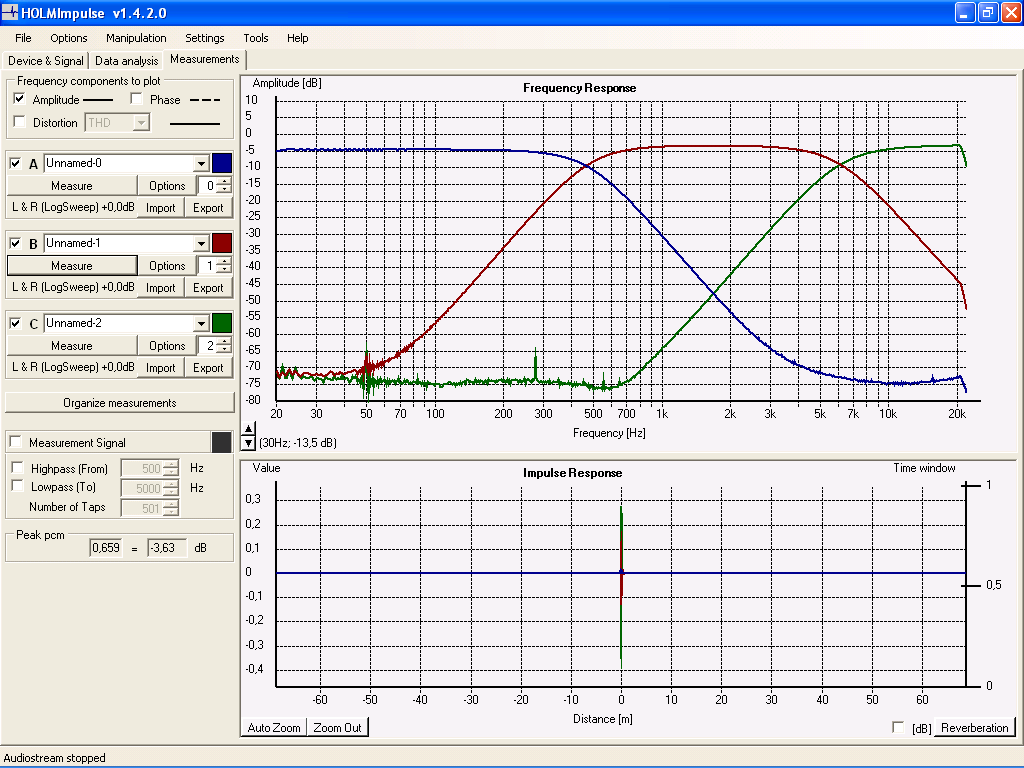Click the Reverberation button
Image resolution: width=1024 pixels, height=768 pixels.
click(974, 728)
